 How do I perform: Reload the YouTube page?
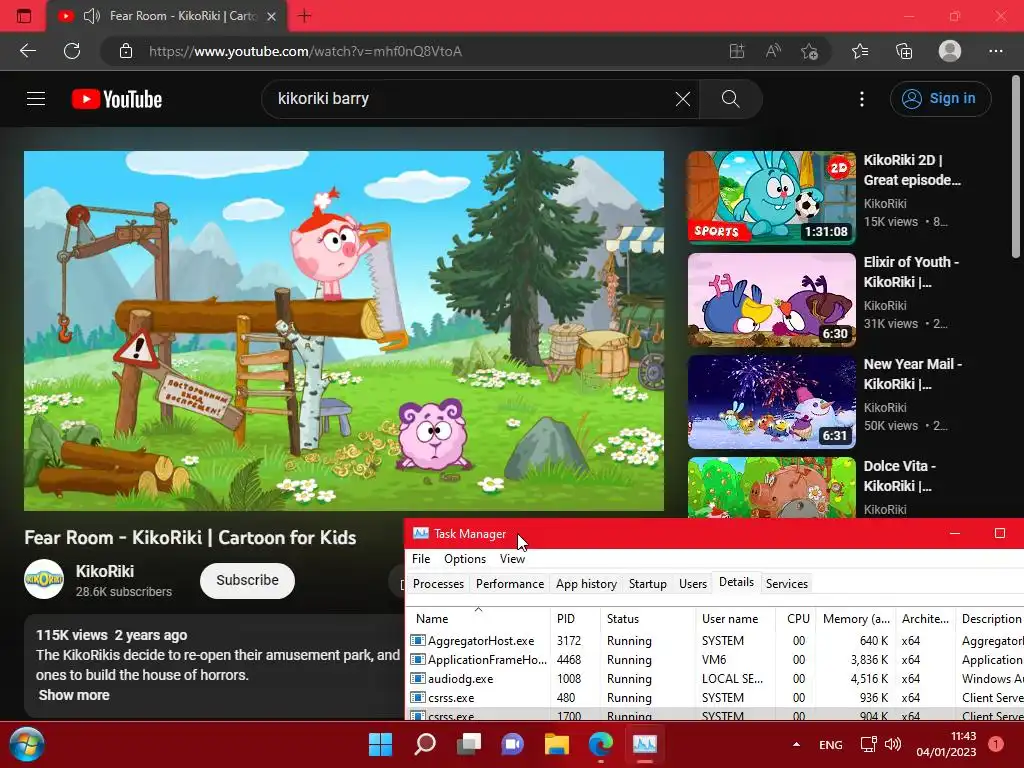[72, 51]
